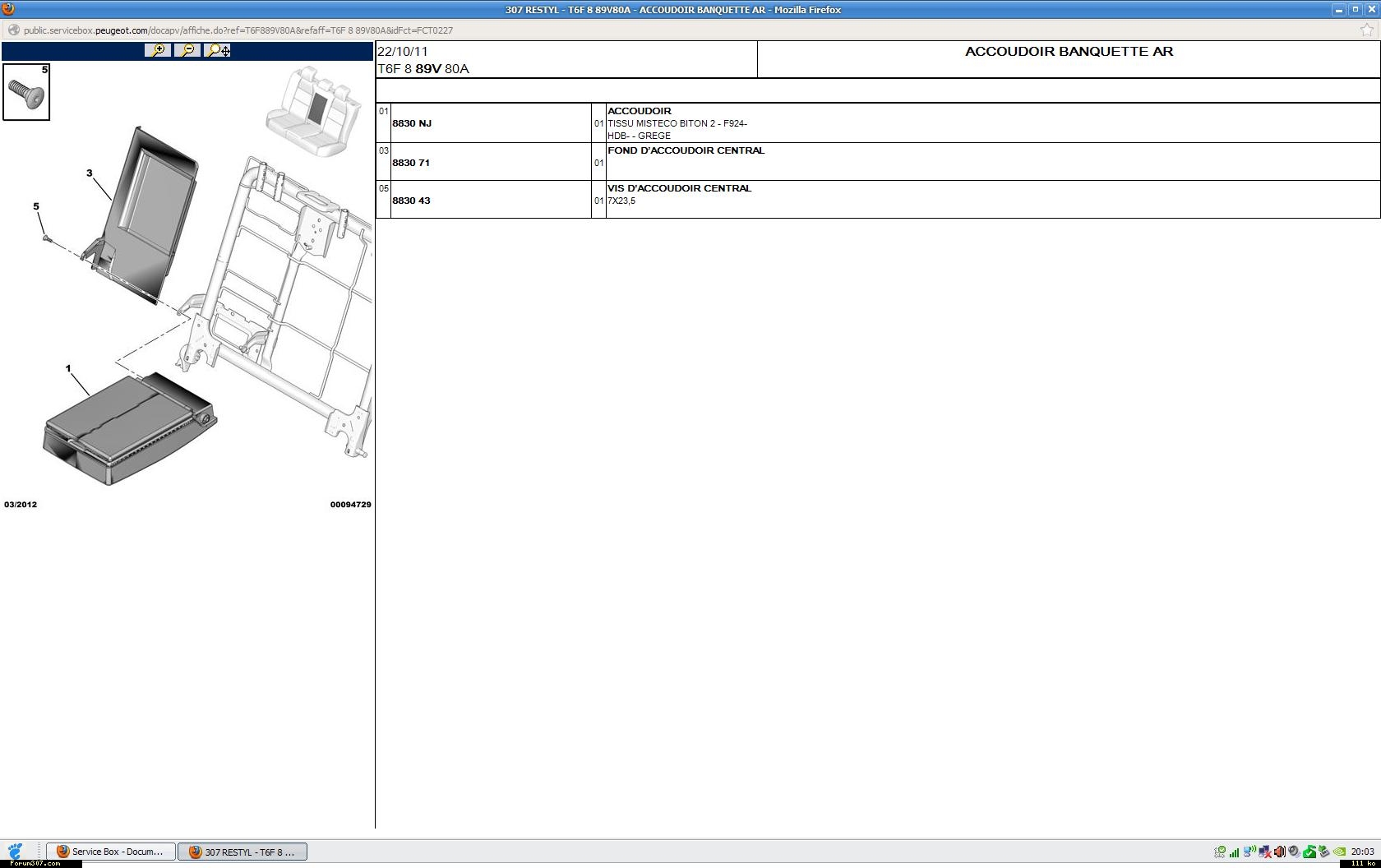The image size is (1381, 868).
Task: Click part reference 8830 NJ
Action: pos(412,123)
